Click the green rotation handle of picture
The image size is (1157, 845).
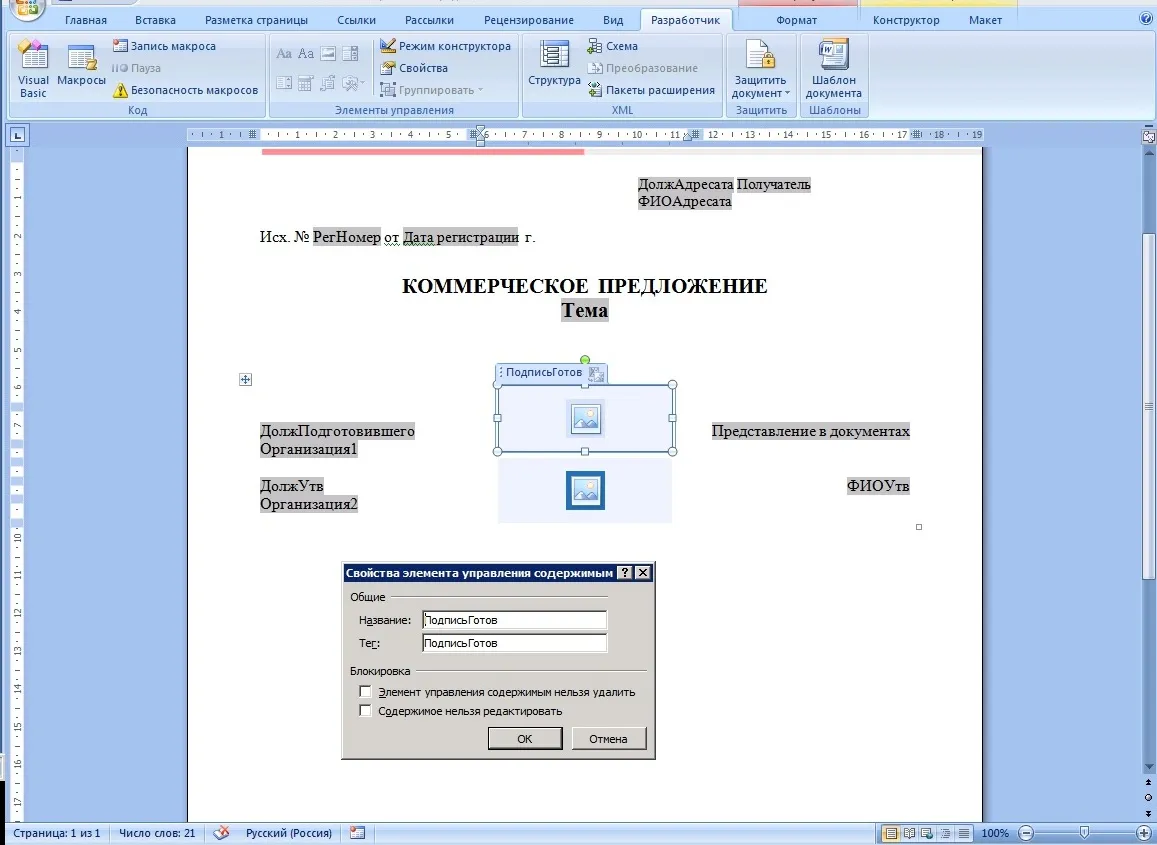[585, 360]
